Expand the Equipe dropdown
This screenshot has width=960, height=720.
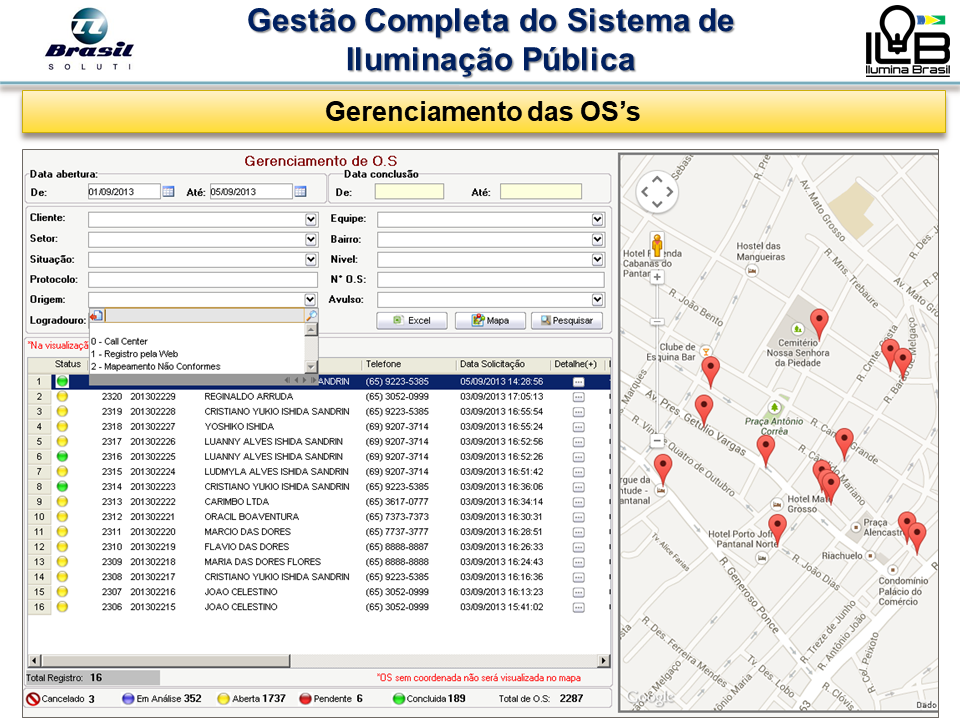tap(598, 219)
